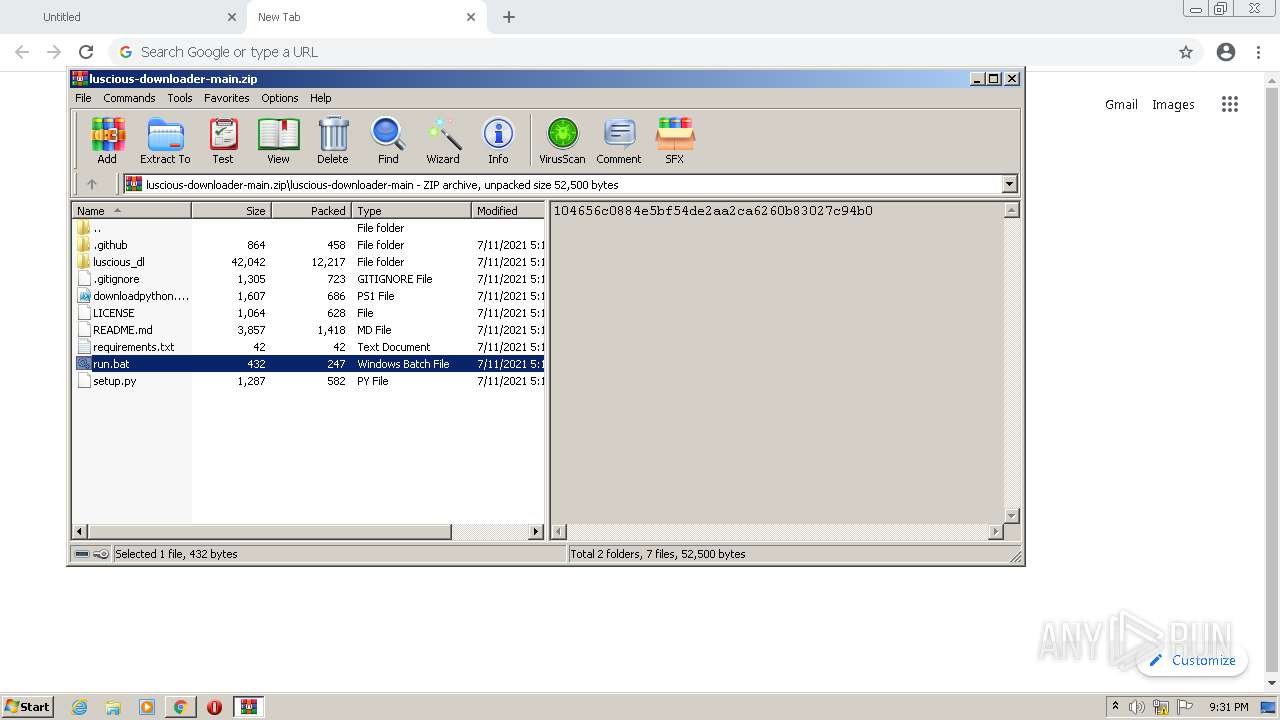Click the clock in the taskbar
The image size is (1280, 720).
pos(1228,707)
